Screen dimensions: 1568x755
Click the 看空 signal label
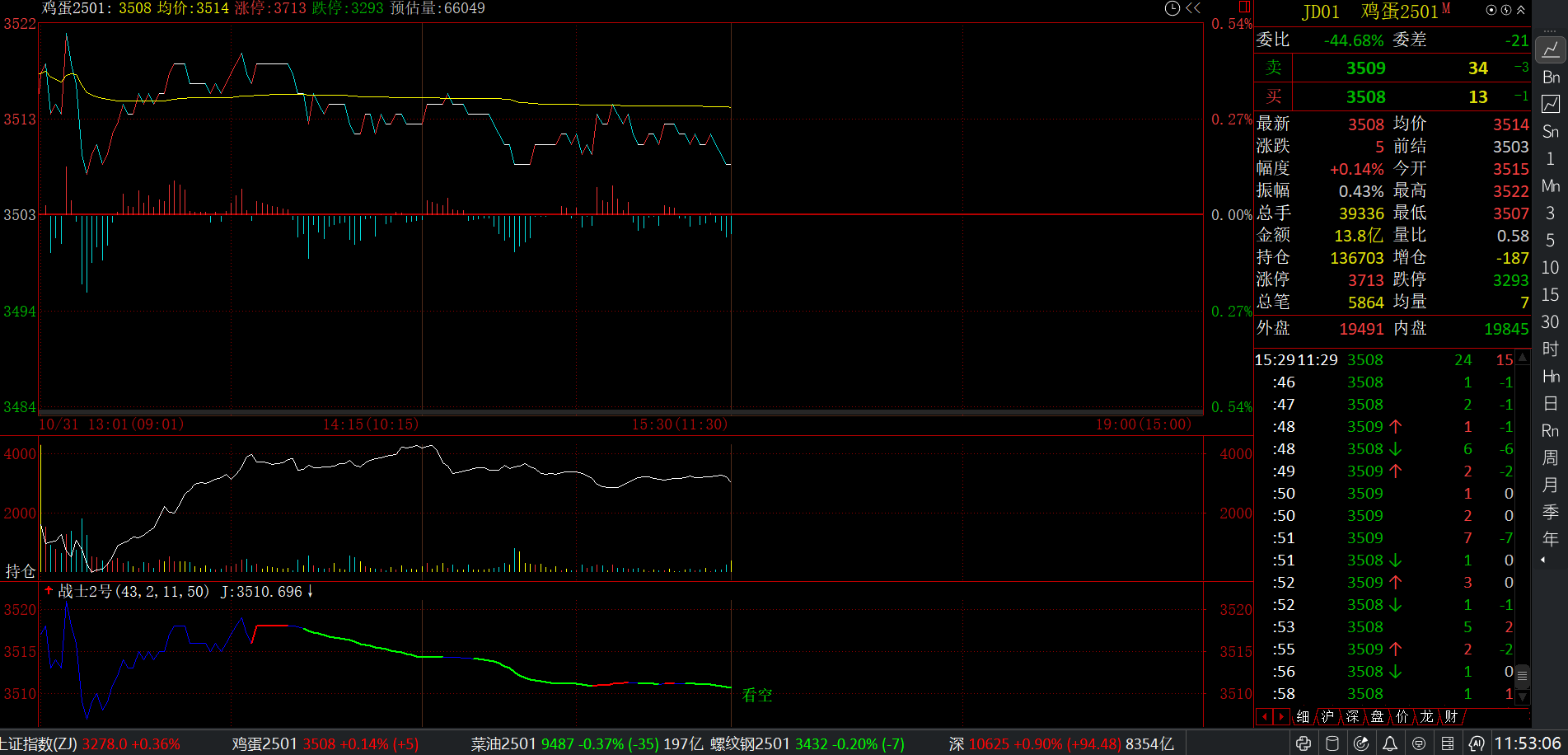pyautogui.click(x=757, y=695)
